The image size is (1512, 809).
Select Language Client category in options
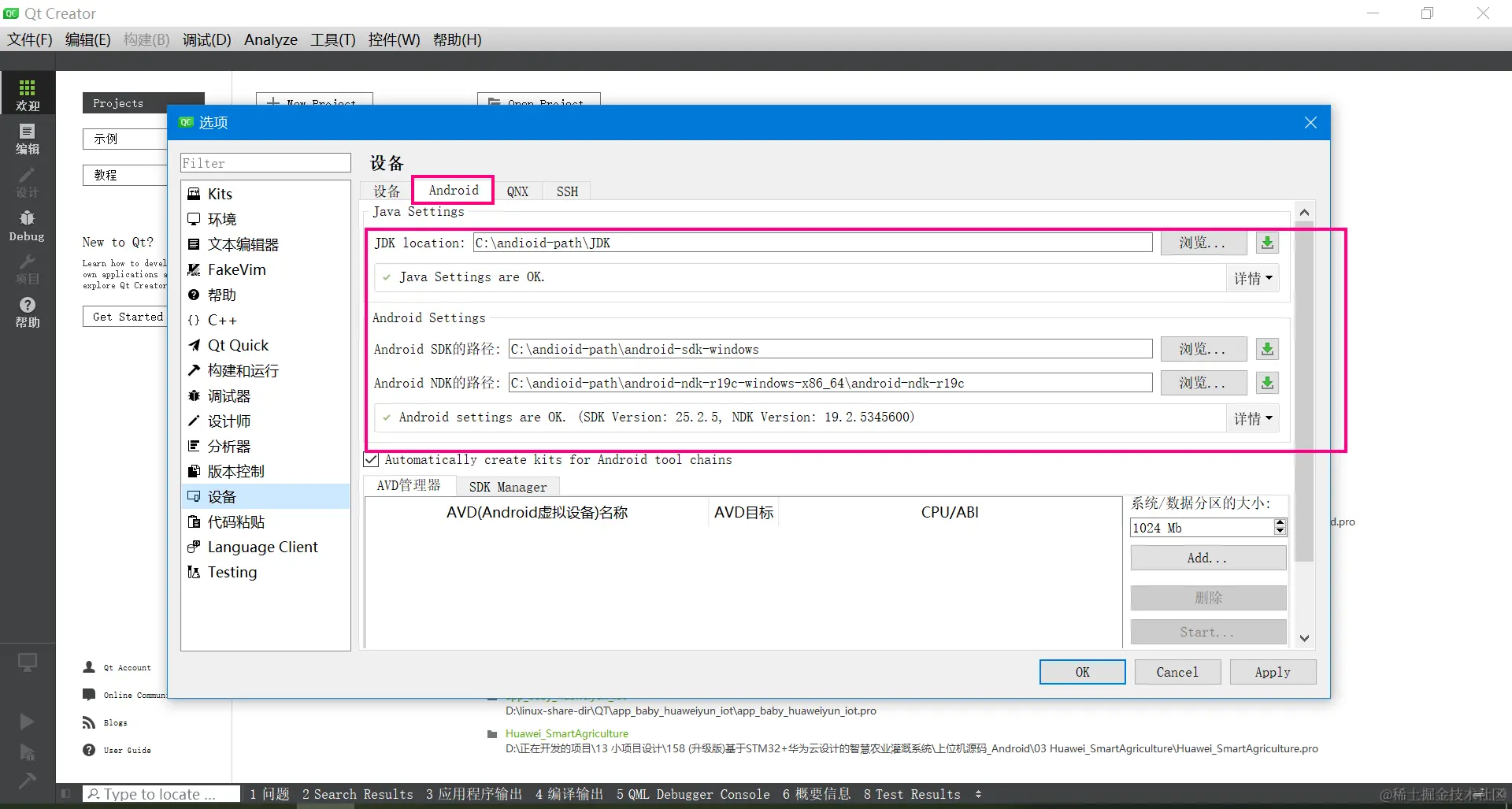[265, 547]
